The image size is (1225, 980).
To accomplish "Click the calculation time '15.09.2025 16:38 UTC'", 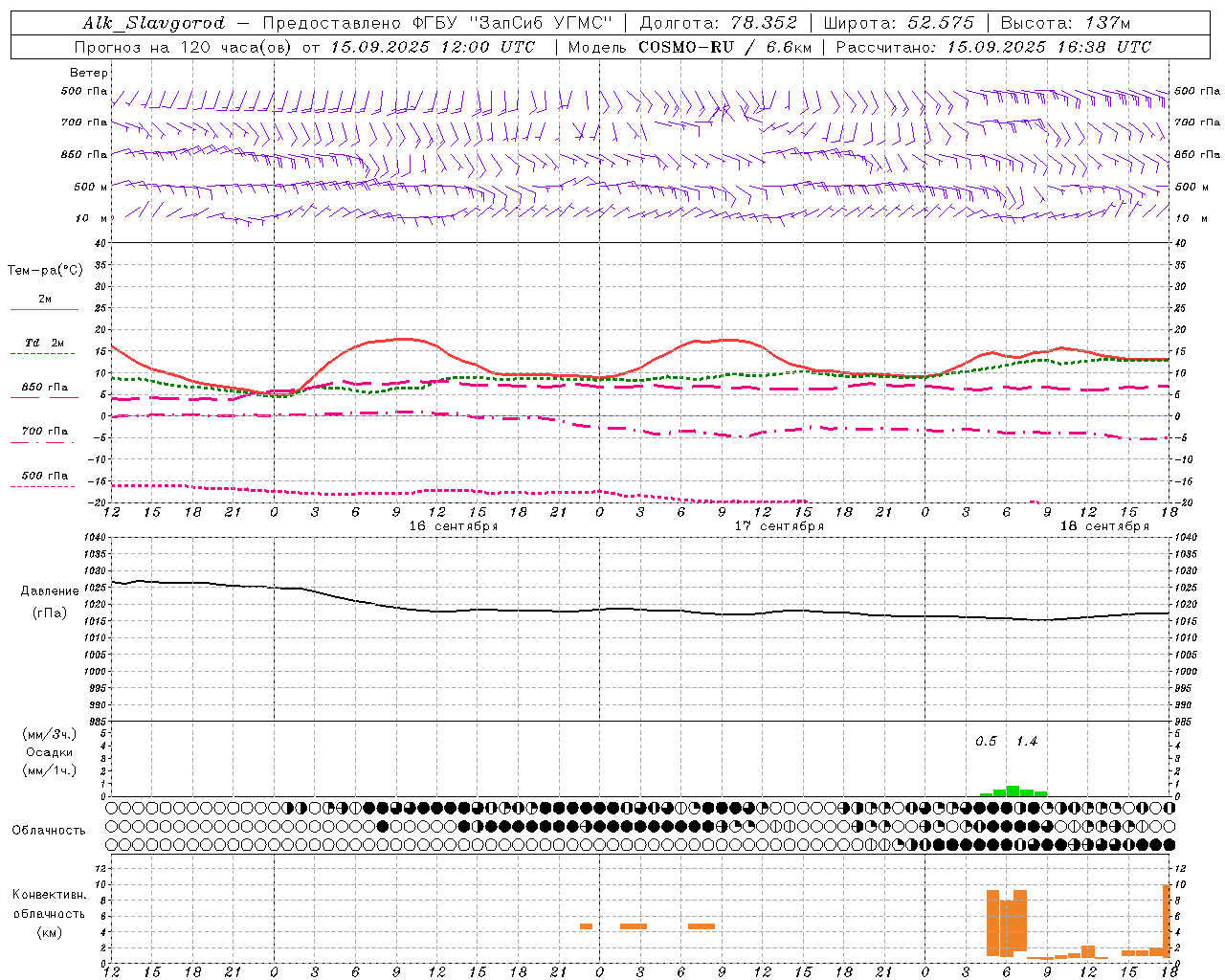I will pos(1049,46).
